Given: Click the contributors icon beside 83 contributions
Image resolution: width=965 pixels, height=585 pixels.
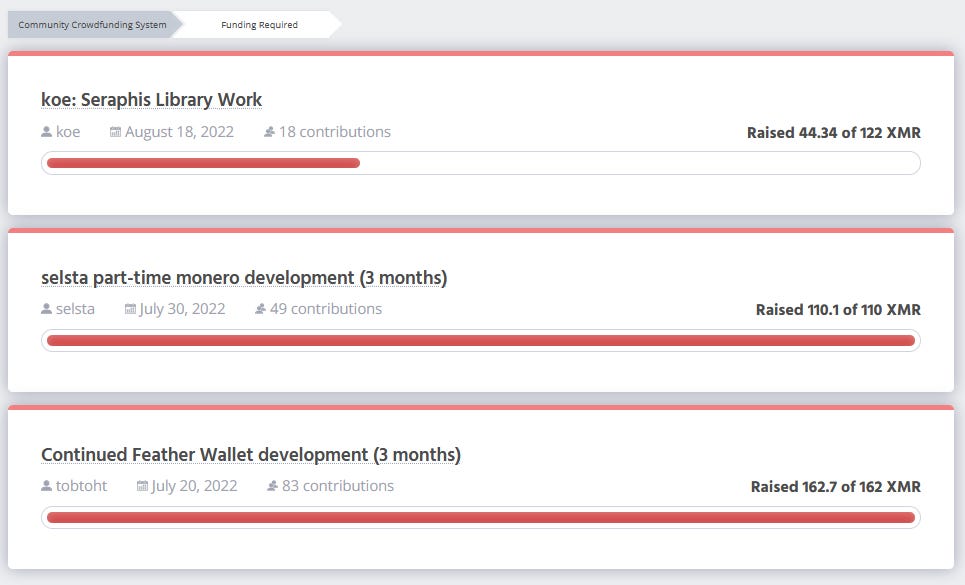Looking at the screenshot, I should (272, 486).
